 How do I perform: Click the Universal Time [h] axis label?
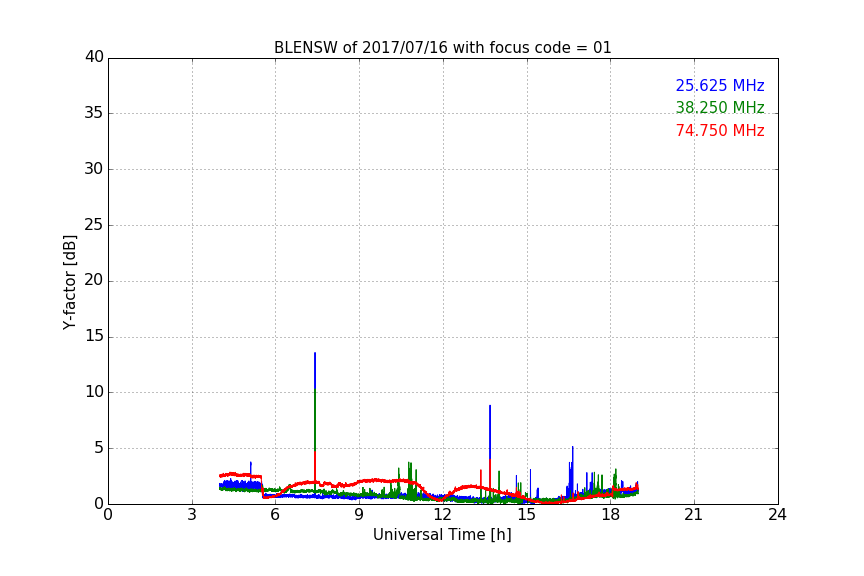442,534
